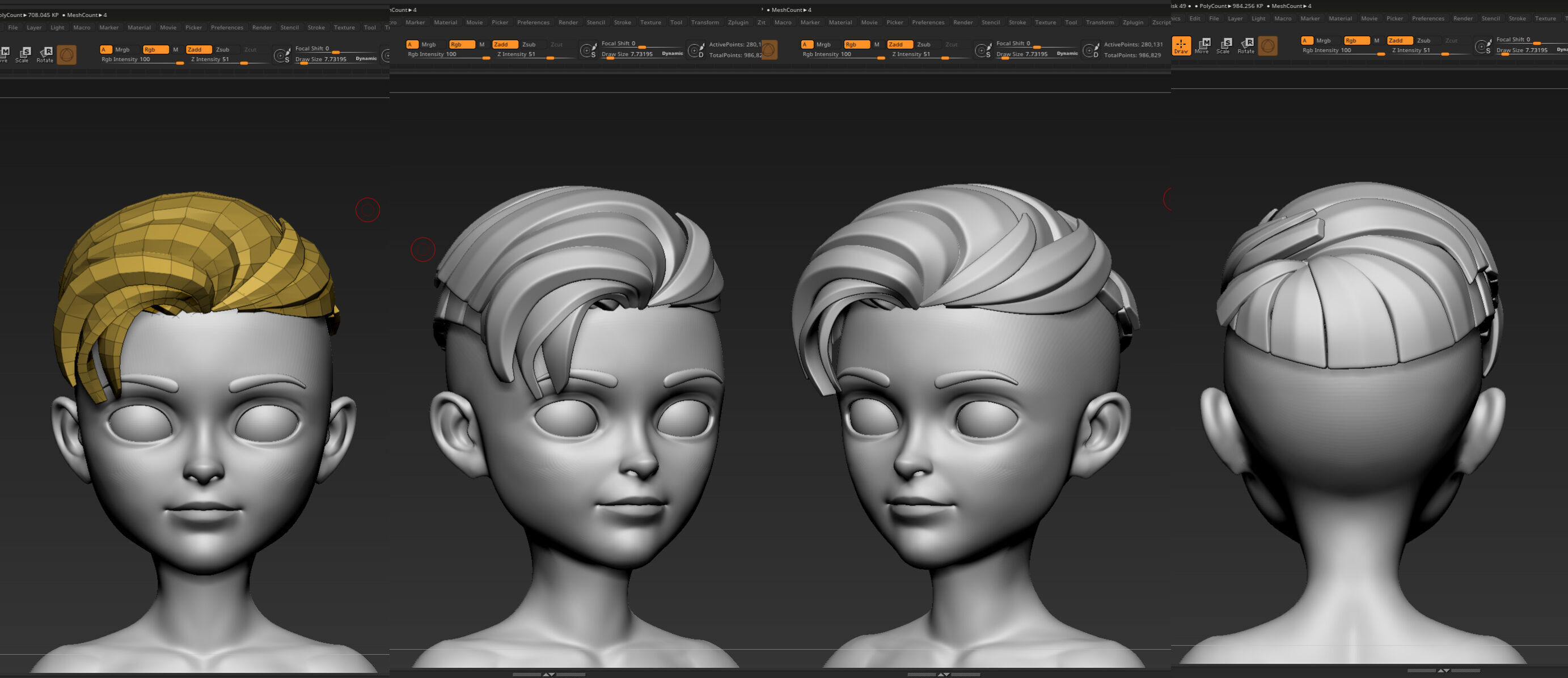This screenshot has height=678, width=1568.
Task: Select Rotate tool in yellow-hair view
Action: 45,54
